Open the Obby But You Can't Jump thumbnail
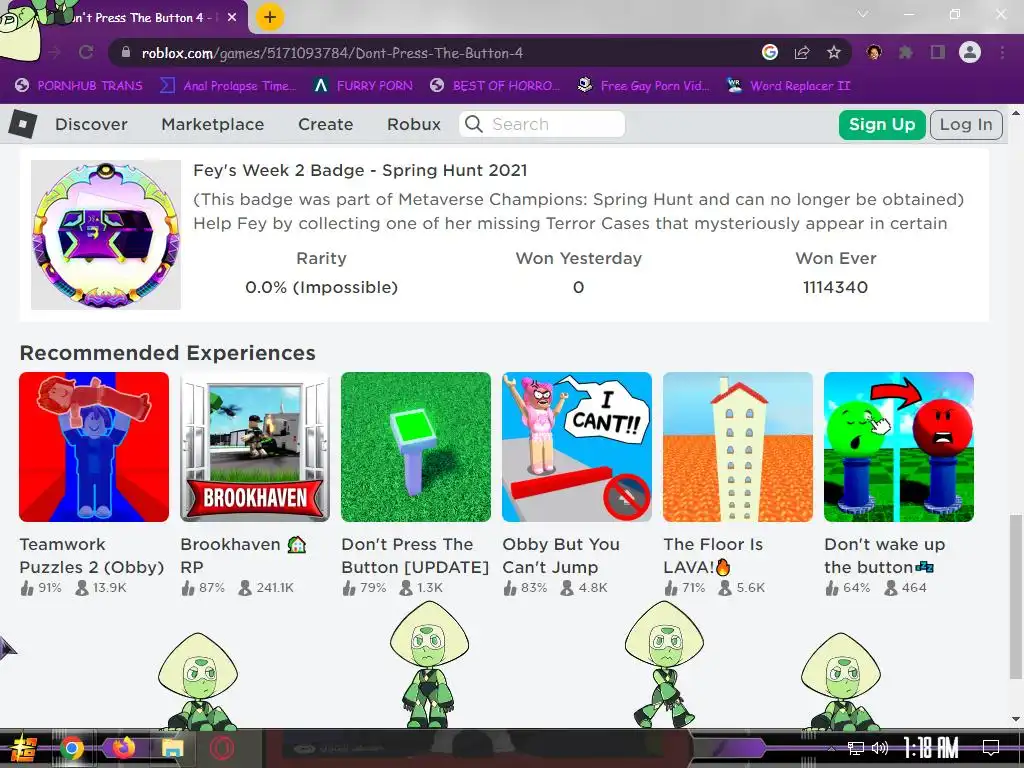The image size is (1024, 768). point(577,447)
